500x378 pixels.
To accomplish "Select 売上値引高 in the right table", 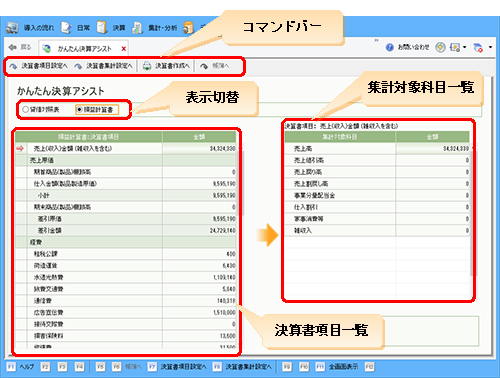I will tap(377, 160).
